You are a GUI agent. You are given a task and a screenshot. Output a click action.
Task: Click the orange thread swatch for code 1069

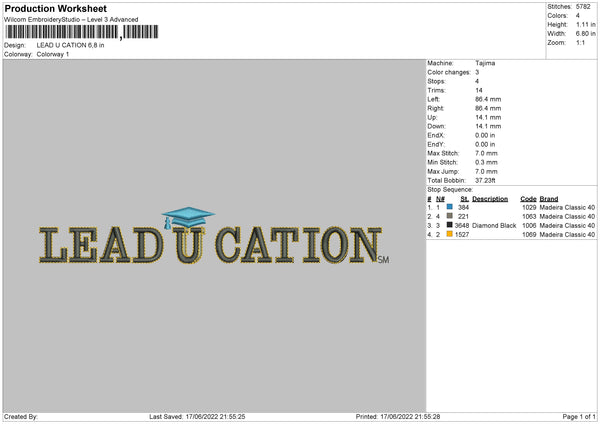[450, 234]
